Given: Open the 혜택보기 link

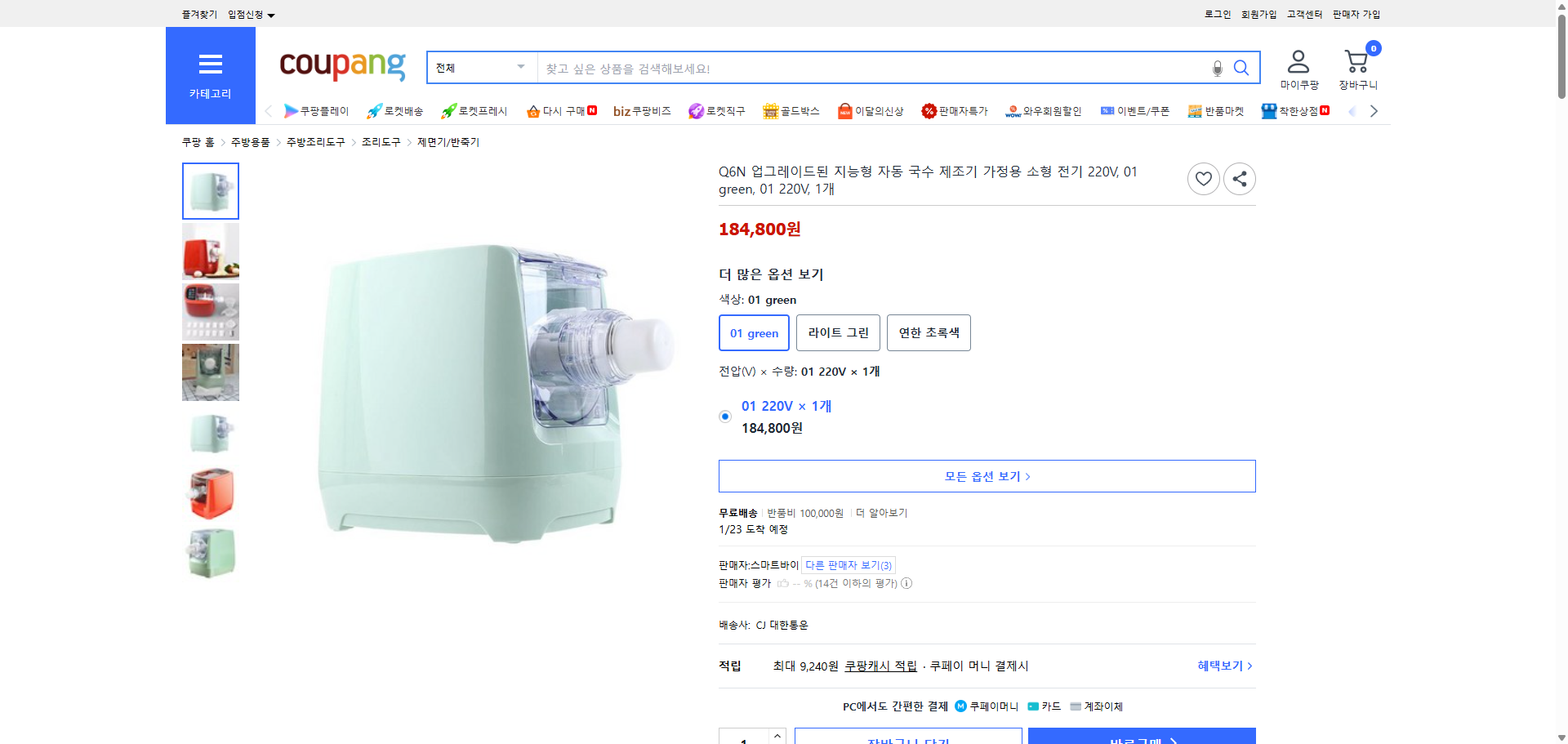Looking at the screenshot, I should click(x=1220, y=665).
